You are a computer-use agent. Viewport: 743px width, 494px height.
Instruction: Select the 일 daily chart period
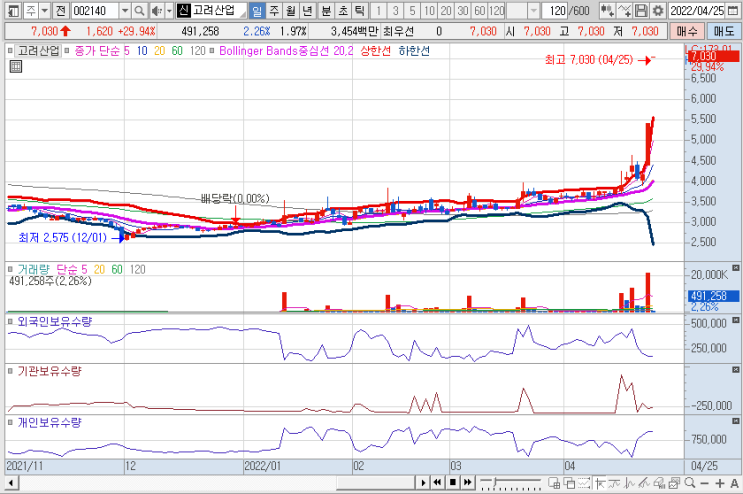pyautogui.click(x=256, y=10)
